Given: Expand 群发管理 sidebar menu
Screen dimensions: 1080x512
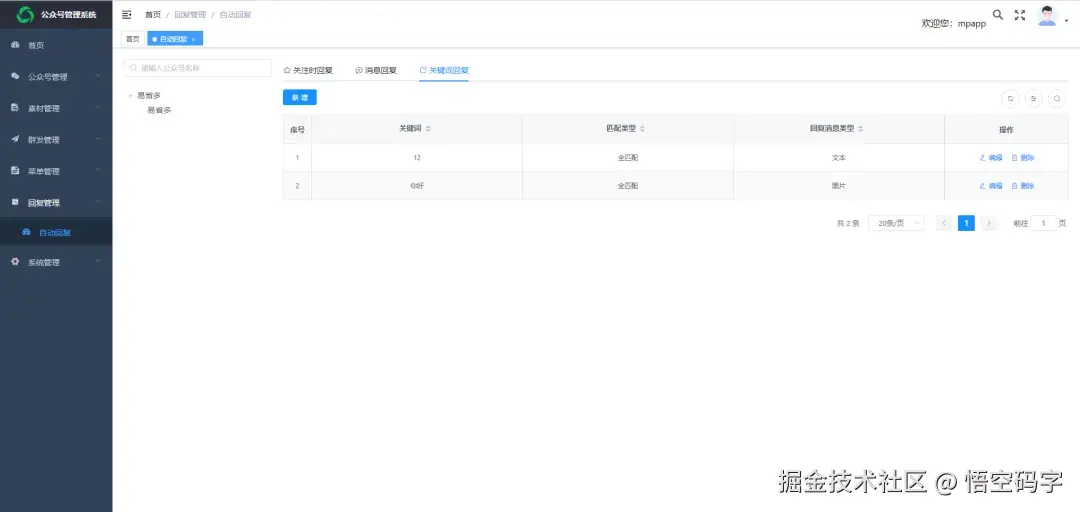Looking at the screenshot, I should point(56,140).
